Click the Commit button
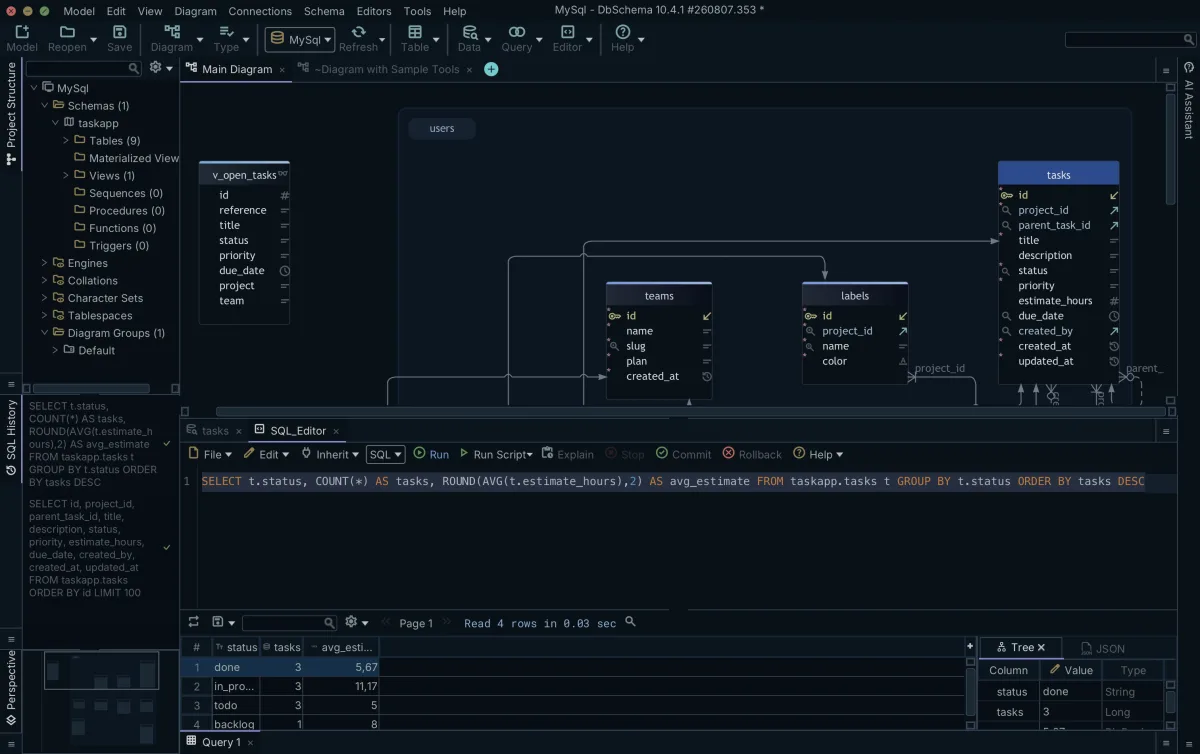Viewport: 1200px width, 754px height. tap(683, 454)
